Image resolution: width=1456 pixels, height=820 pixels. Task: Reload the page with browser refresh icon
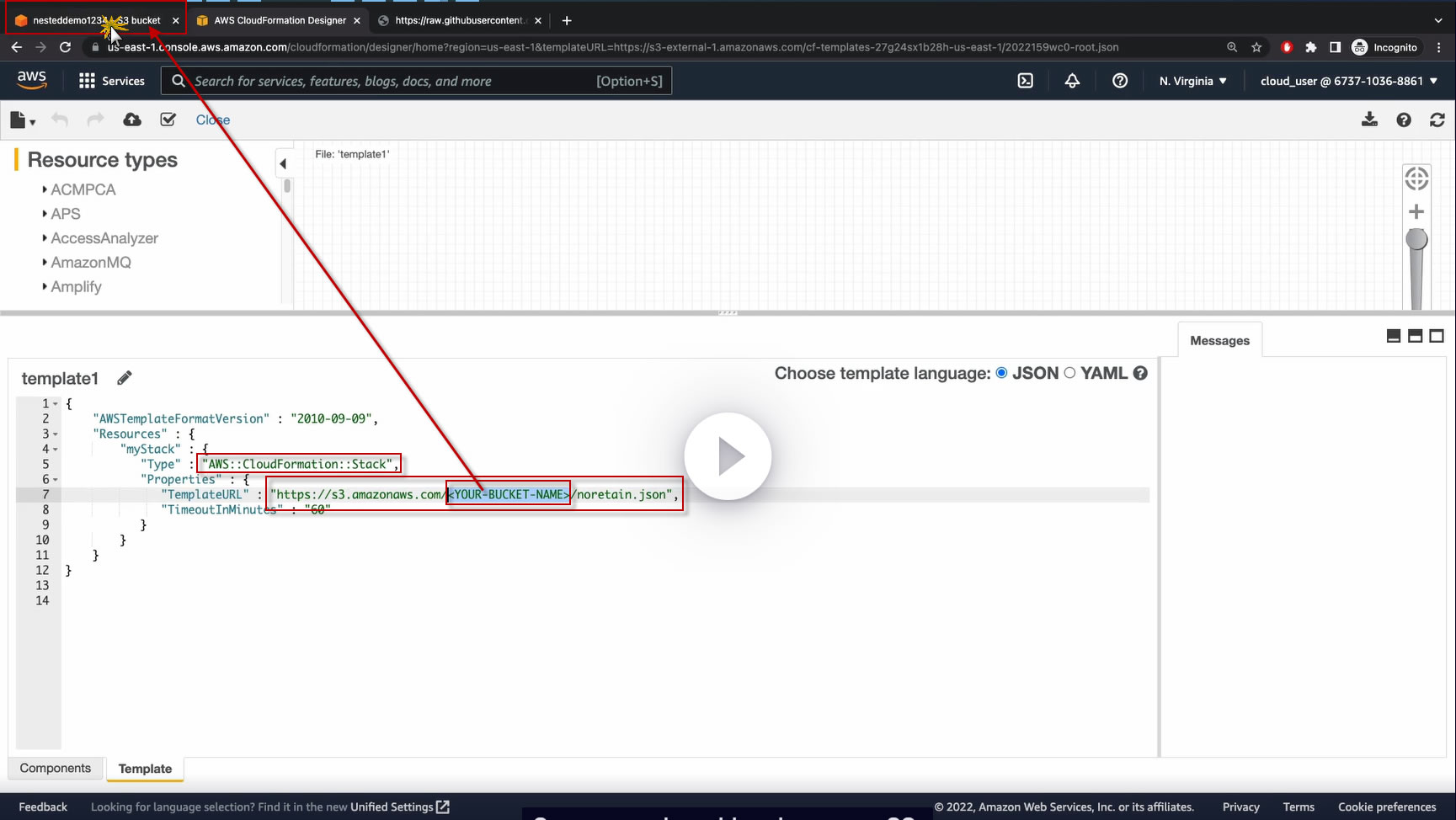65,47
